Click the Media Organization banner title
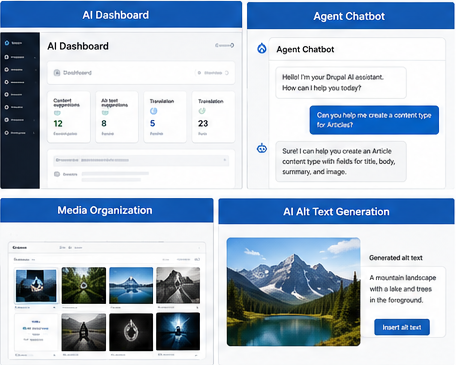Viewport: 456px width, 365px height. tap(105, 210)
